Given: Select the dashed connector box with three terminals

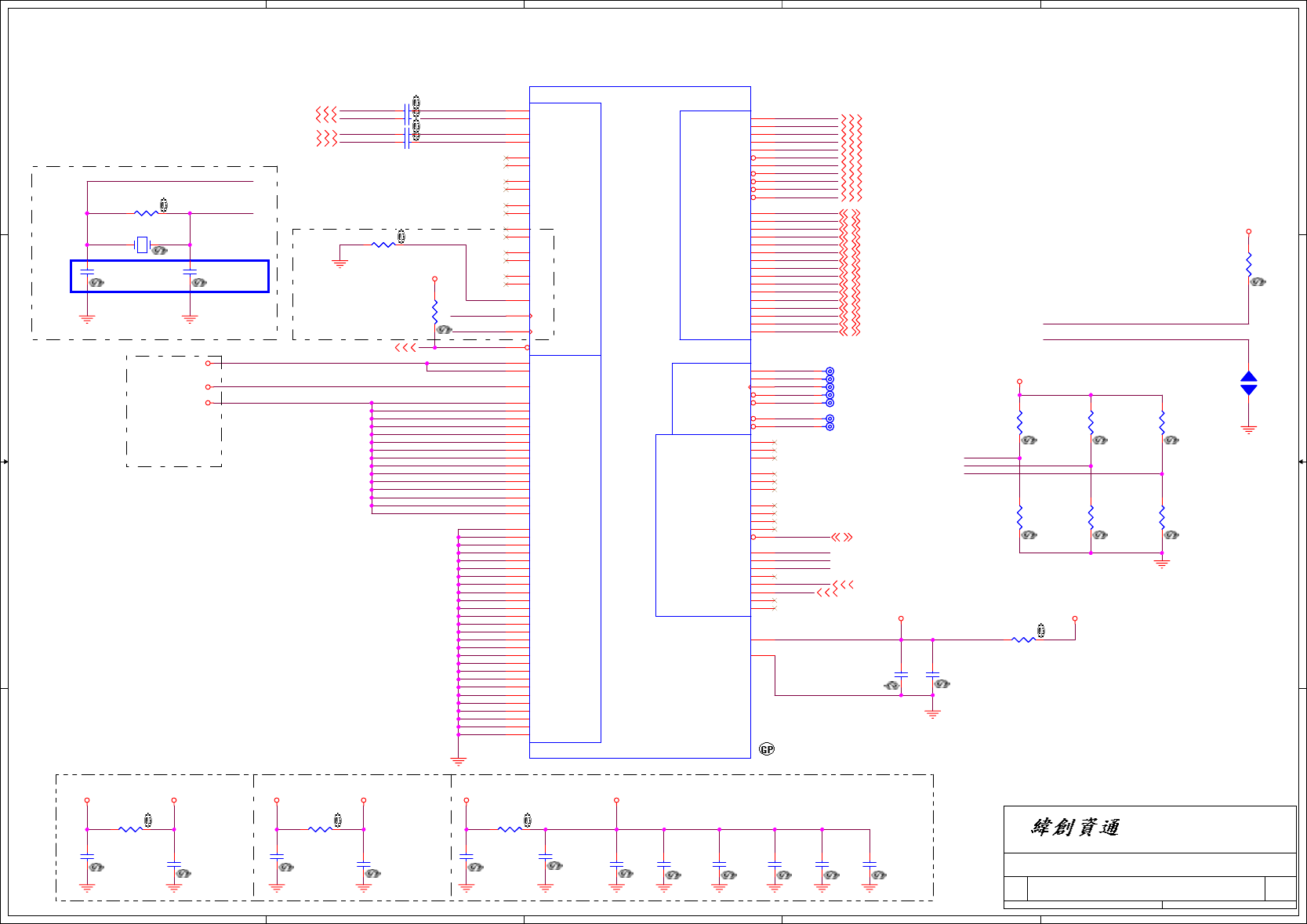Looking at the screenshot, I should tap(174, 411).
